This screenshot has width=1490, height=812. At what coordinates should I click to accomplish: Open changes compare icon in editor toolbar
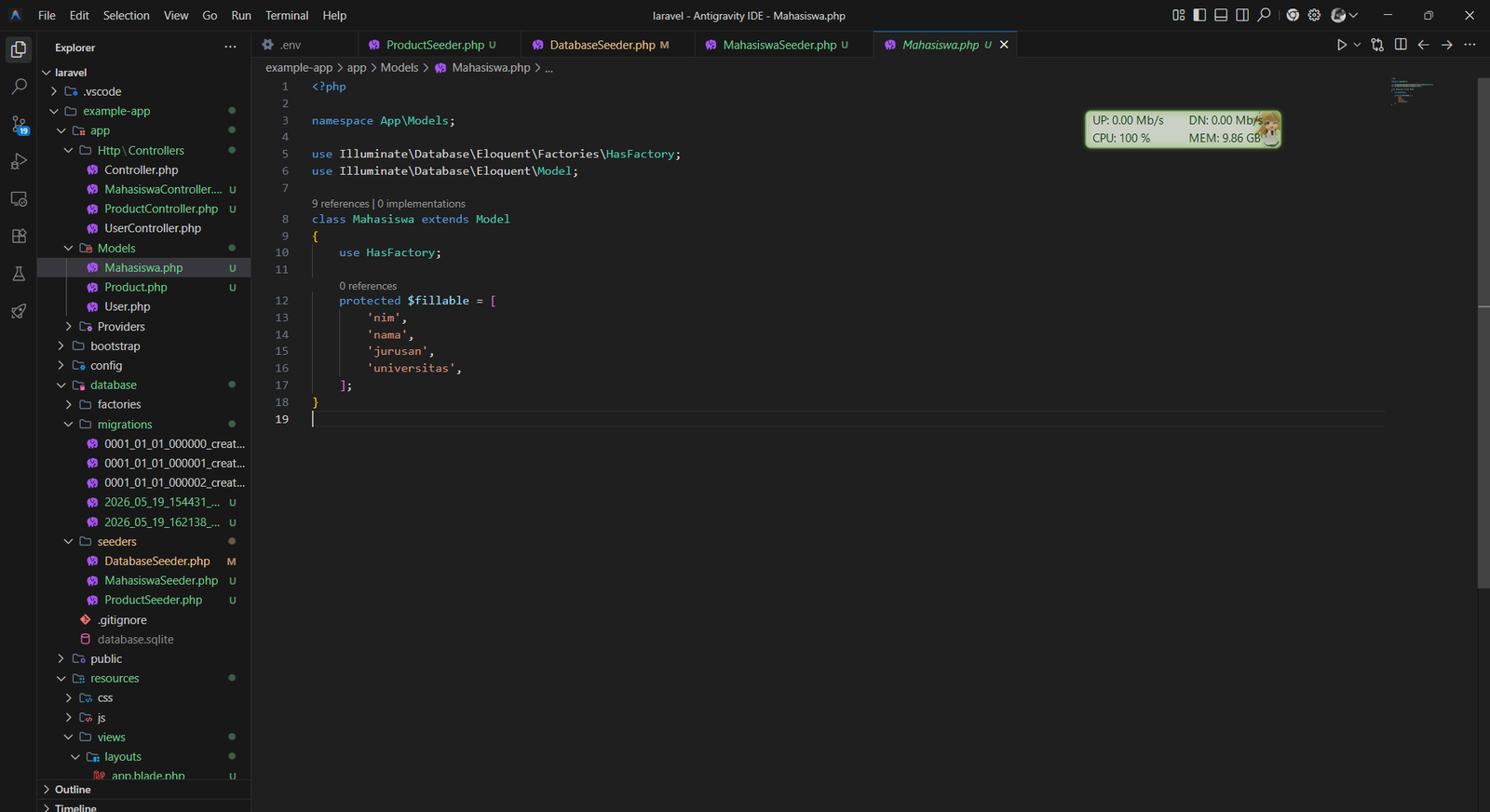(x=1377, y=45)
